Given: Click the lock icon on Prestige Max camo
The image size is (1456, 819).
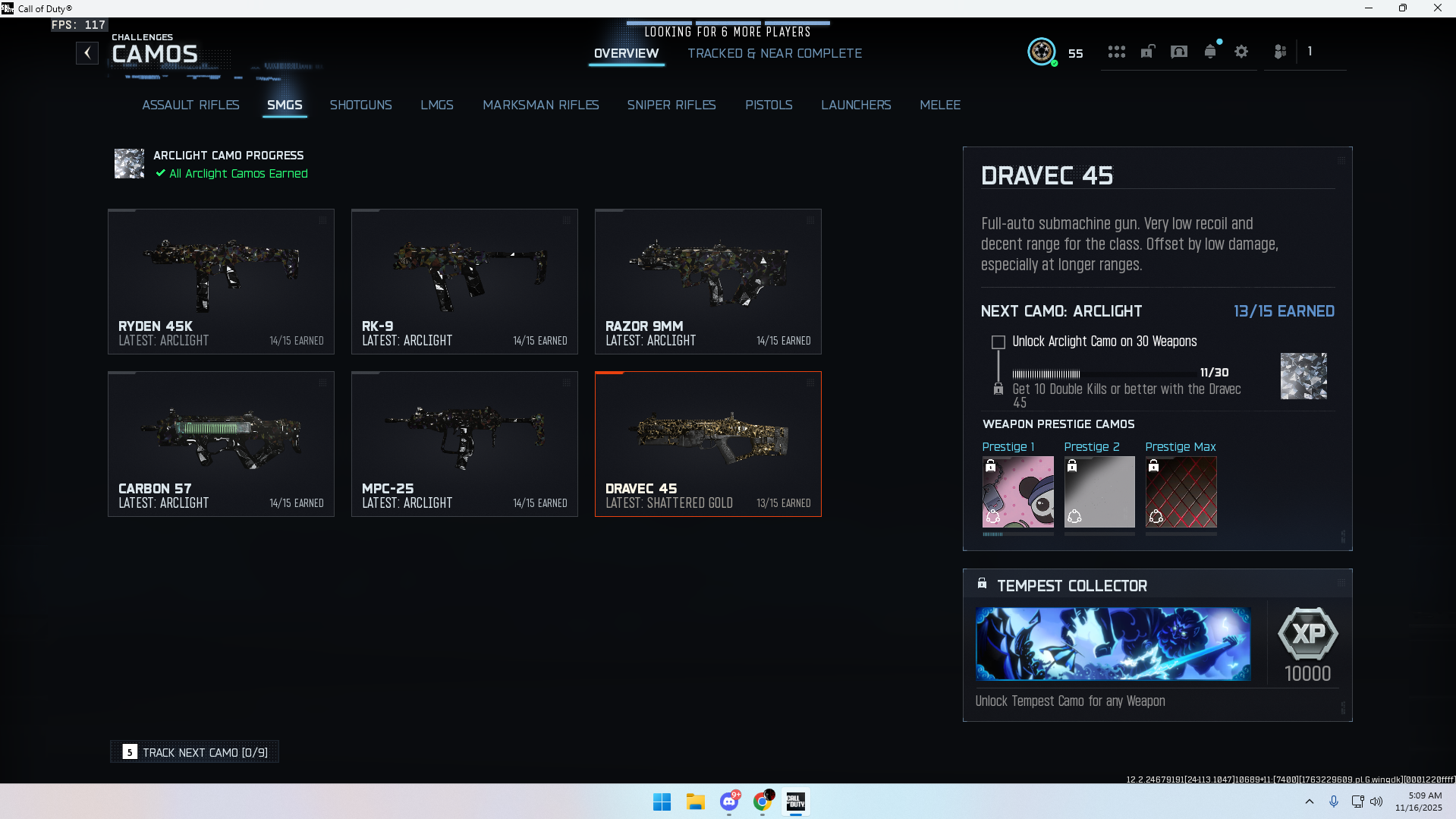Looking at the screenshot, I should (1153, 466).
